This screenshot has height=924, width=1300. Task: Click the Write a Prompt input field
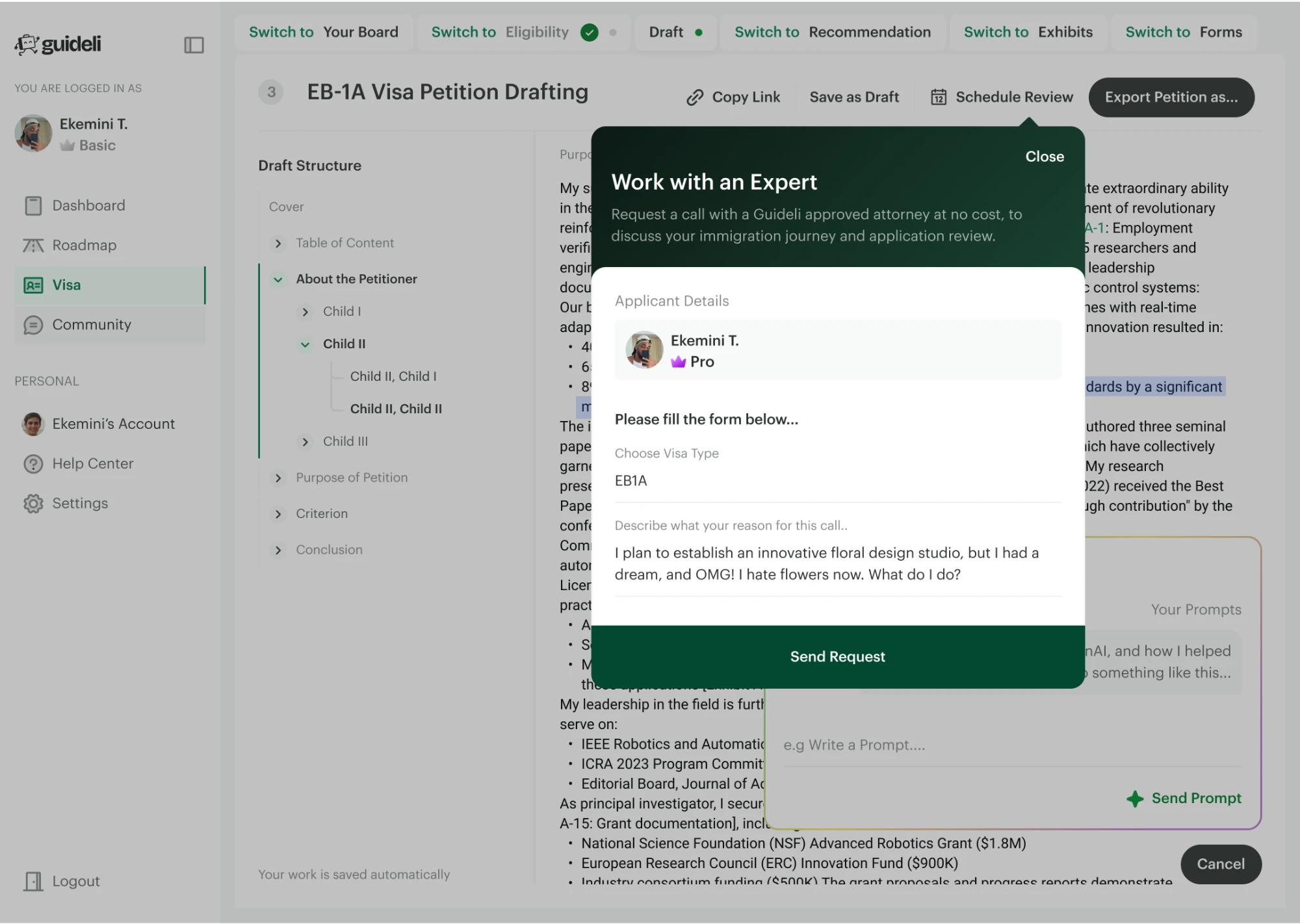(x=1012, y=745)
